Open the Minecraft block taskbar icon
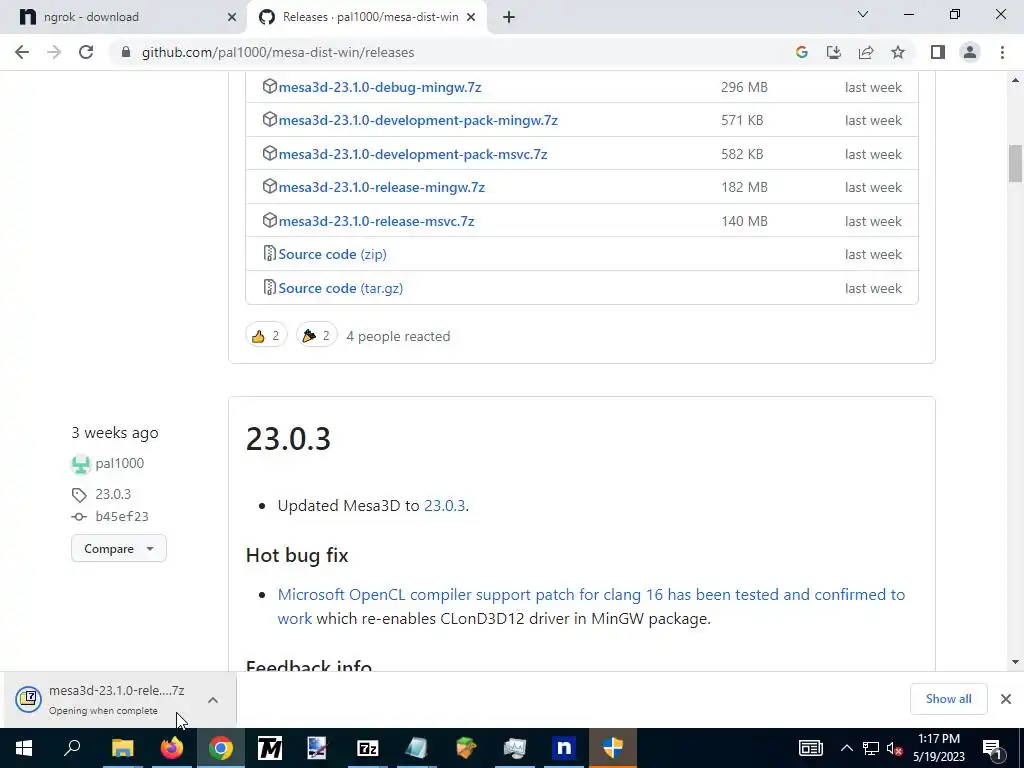The height and width of the screenshot is (768, 1024). tap(466, 748)
